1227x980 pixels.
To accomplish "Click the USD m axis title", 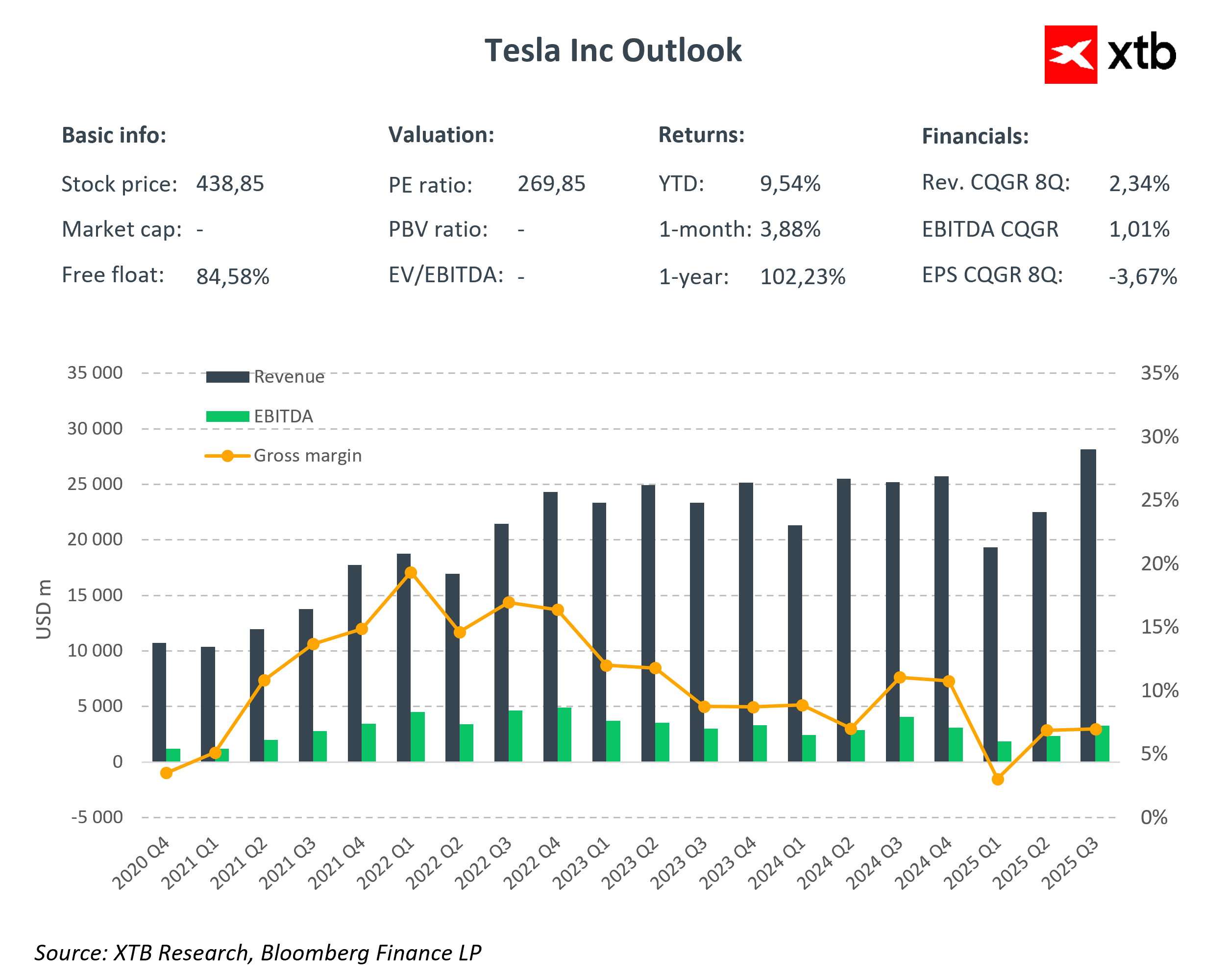I will click(x=44, y=609).
